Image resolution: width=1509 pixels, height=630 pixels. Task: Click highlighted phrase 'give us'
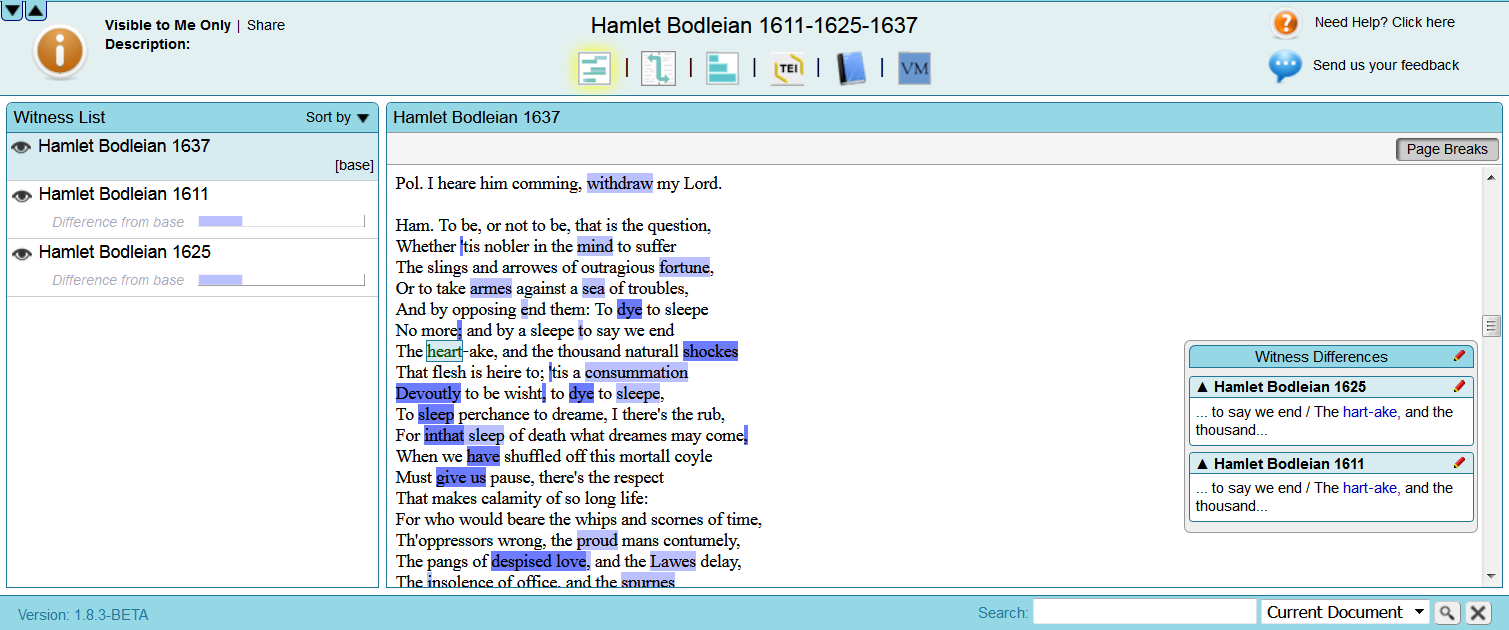(461, 477)
